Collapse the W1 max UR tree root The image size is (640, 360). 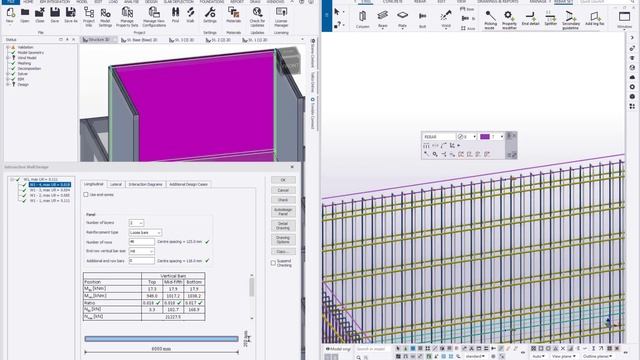12,179
